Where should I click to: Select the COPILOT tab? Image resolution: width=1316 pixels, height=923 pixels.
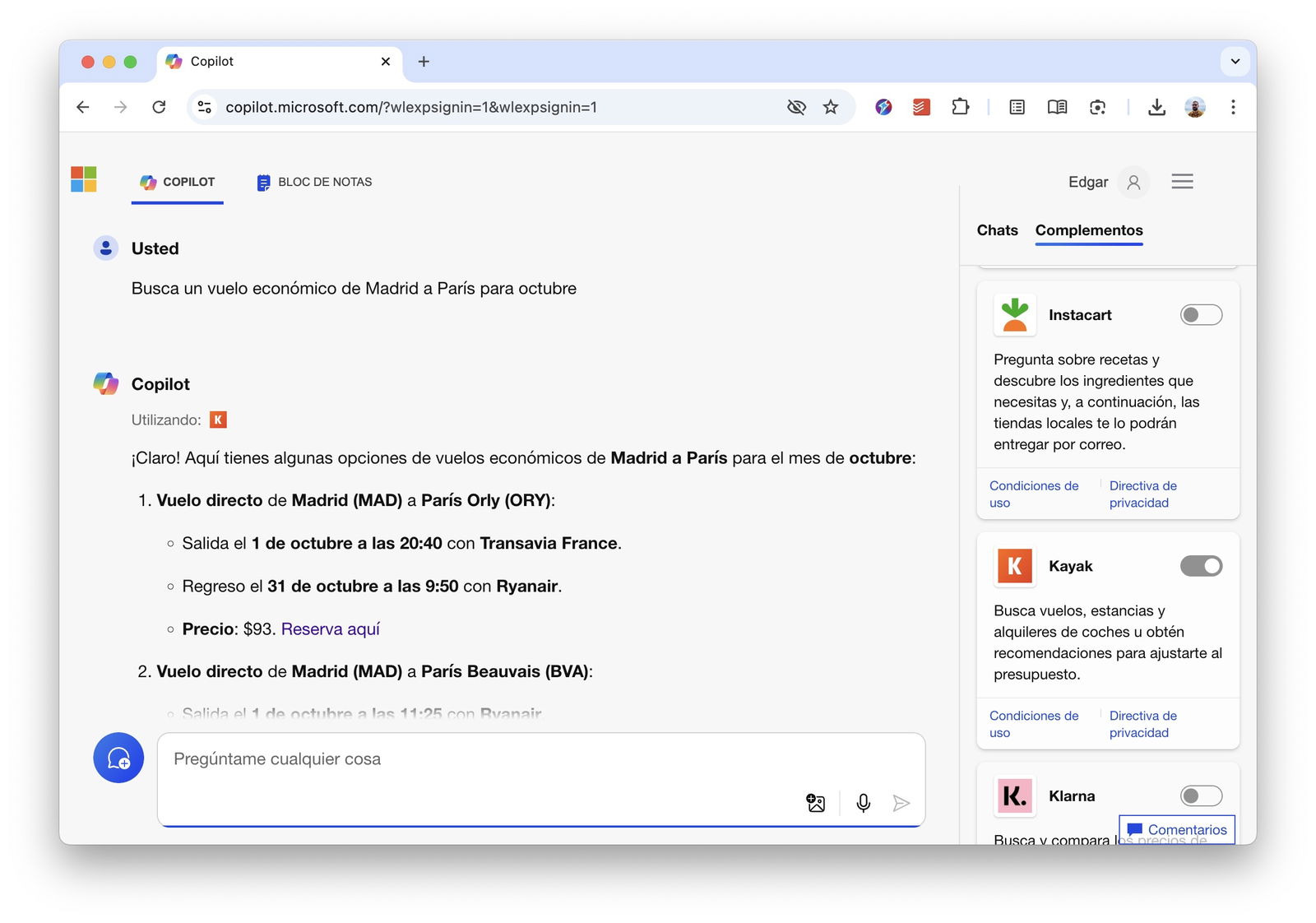[177, 182]
